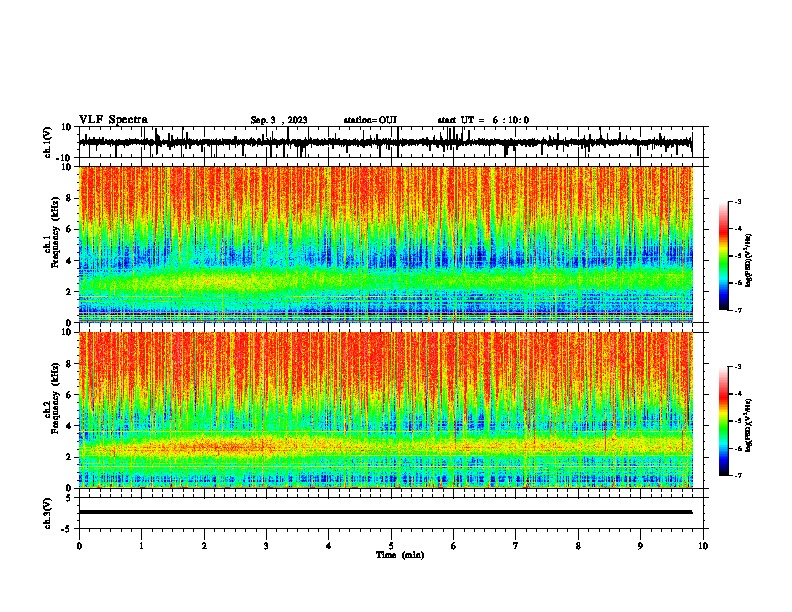Click the ch.1 colorbar 'log(PSD)' label
792x612 pixels.
coord(748,261)
